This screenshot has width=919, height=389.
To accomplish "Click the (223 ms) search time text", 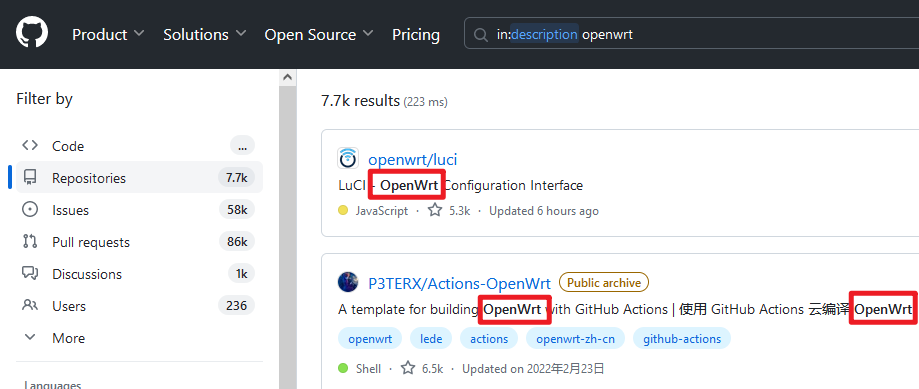I will (x=426, y=102).
